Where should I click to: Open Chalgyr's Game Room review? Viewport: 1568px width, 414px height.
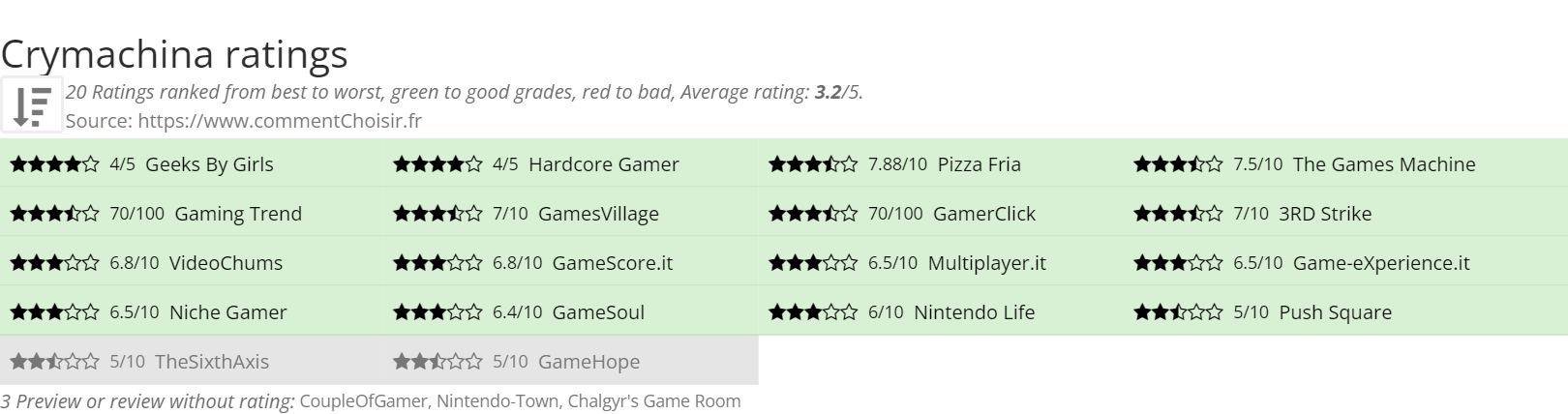click(x=654, y=401)
